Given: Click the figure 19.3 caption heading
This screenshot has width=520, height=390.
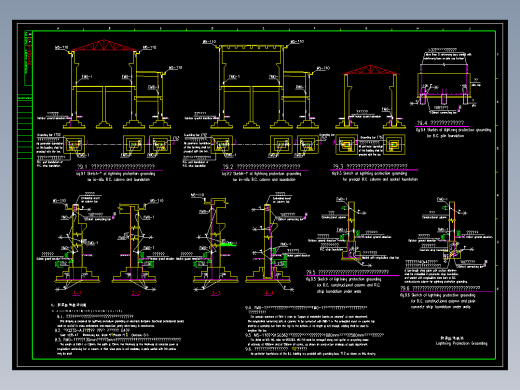Looking at the screenshot, I should coord(370,166).
